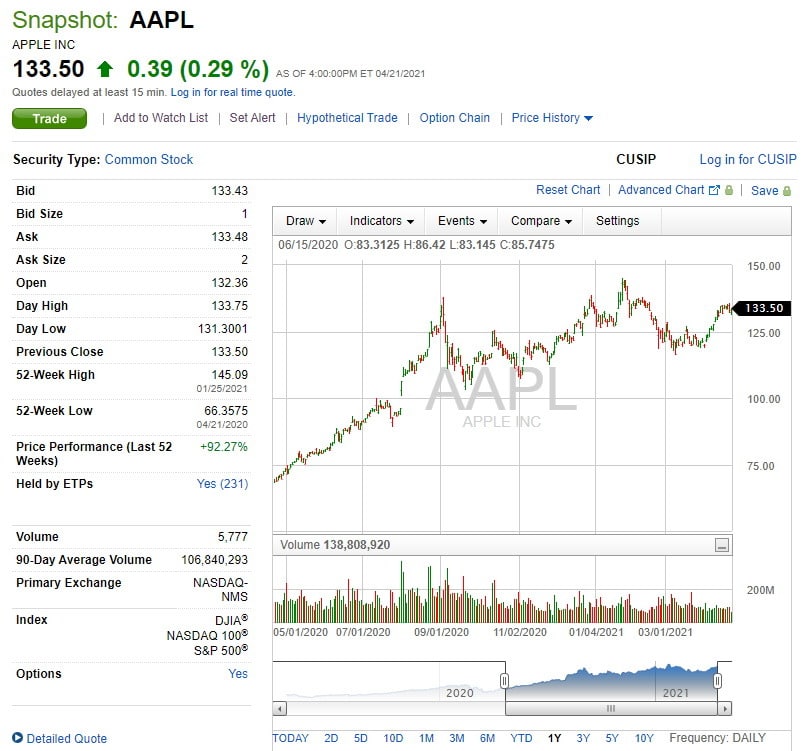The width and height of the screenshot is (807, 751).
Task: Click the Bid value 133.43
Action: 230,191
